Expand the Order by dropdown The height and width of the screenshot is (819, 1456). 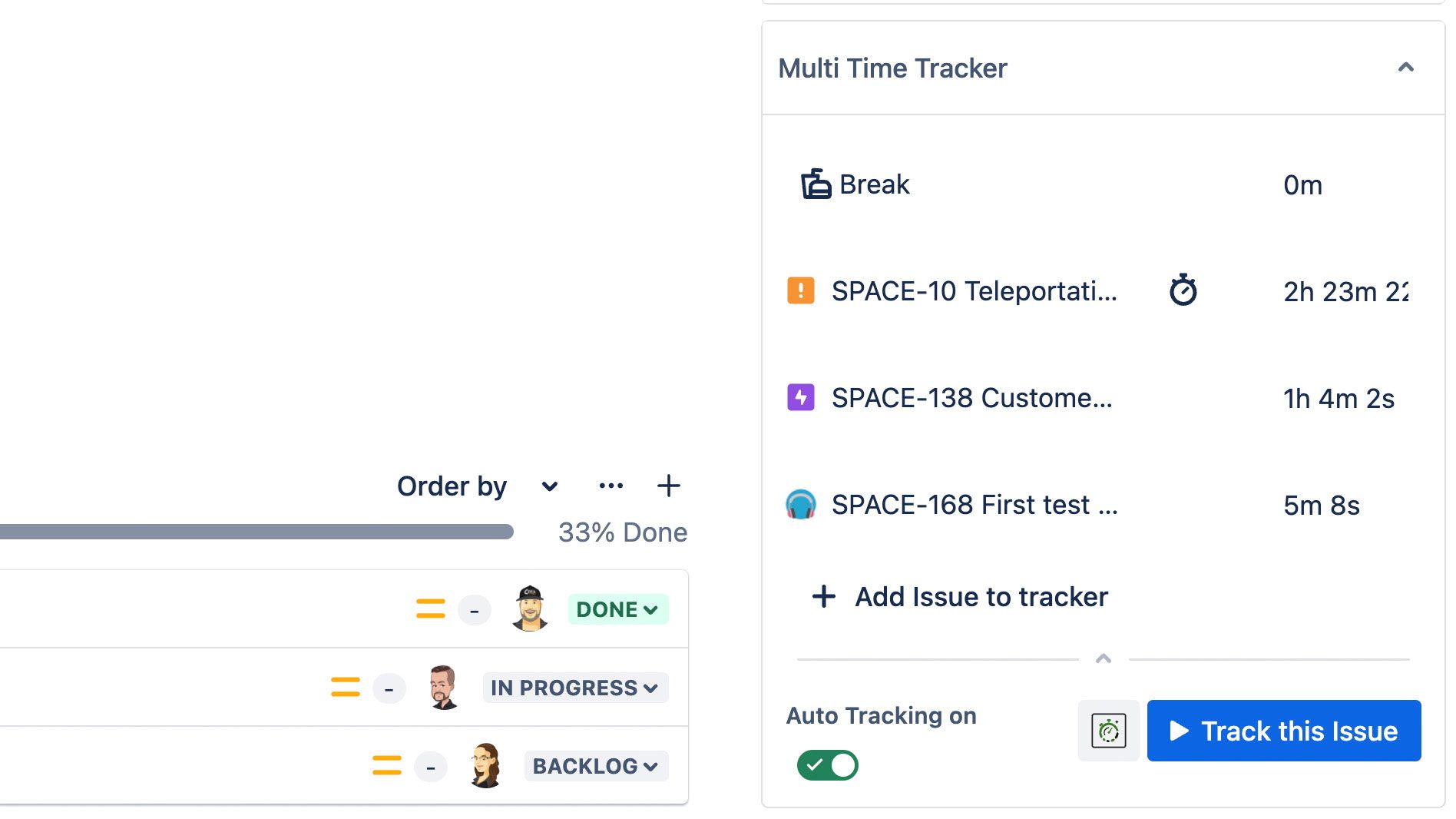(x=549, y=486)
